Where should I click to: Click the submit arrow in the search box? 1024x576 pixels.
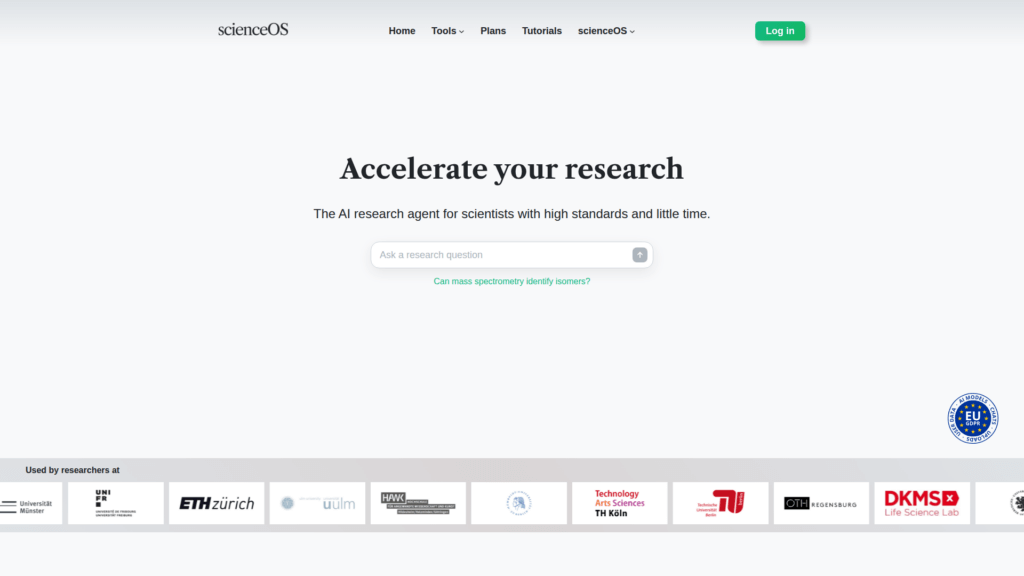(x=639, y=255)
